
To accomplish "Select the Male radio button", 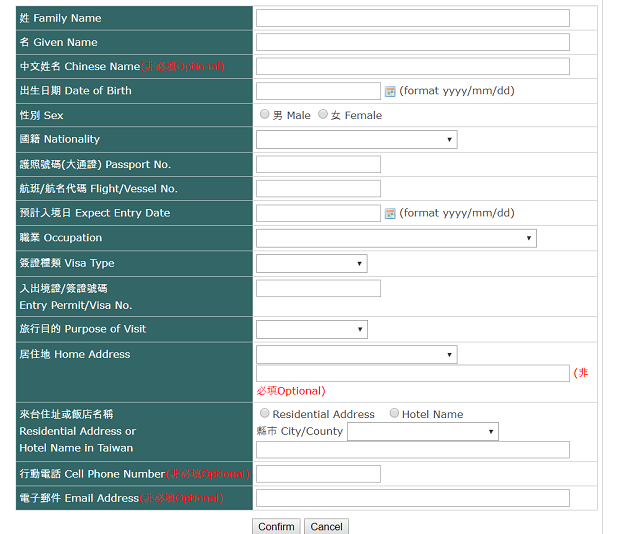I will [x=265, y=115].
